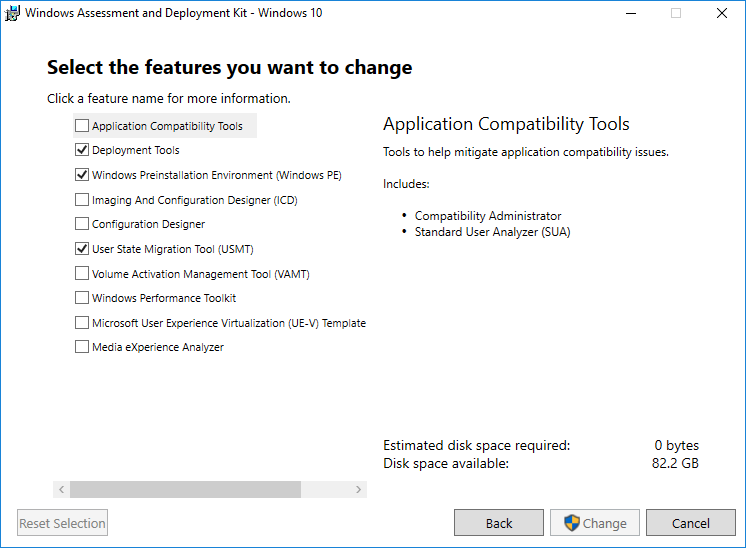This screenshot has height=548, width=746.
Task: Click the Change button text
Action: 605,523
